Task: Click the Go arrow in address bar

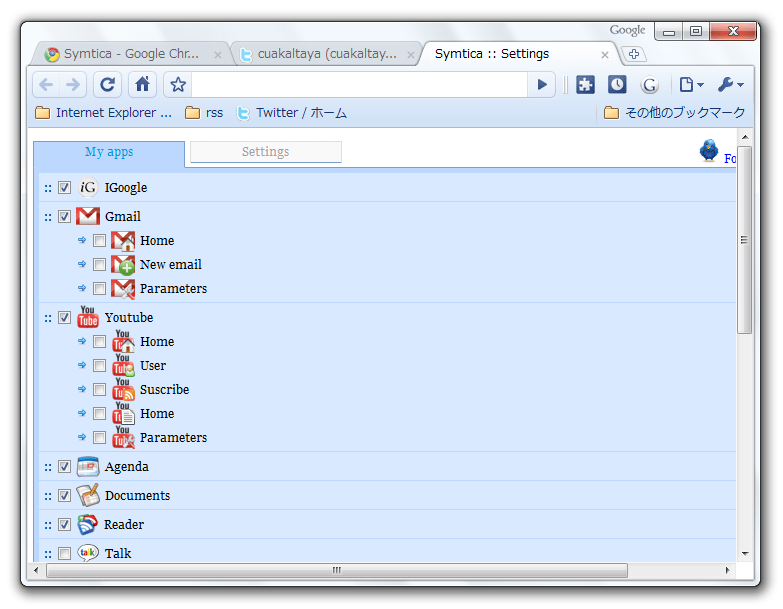Action: tap(542, 84)
